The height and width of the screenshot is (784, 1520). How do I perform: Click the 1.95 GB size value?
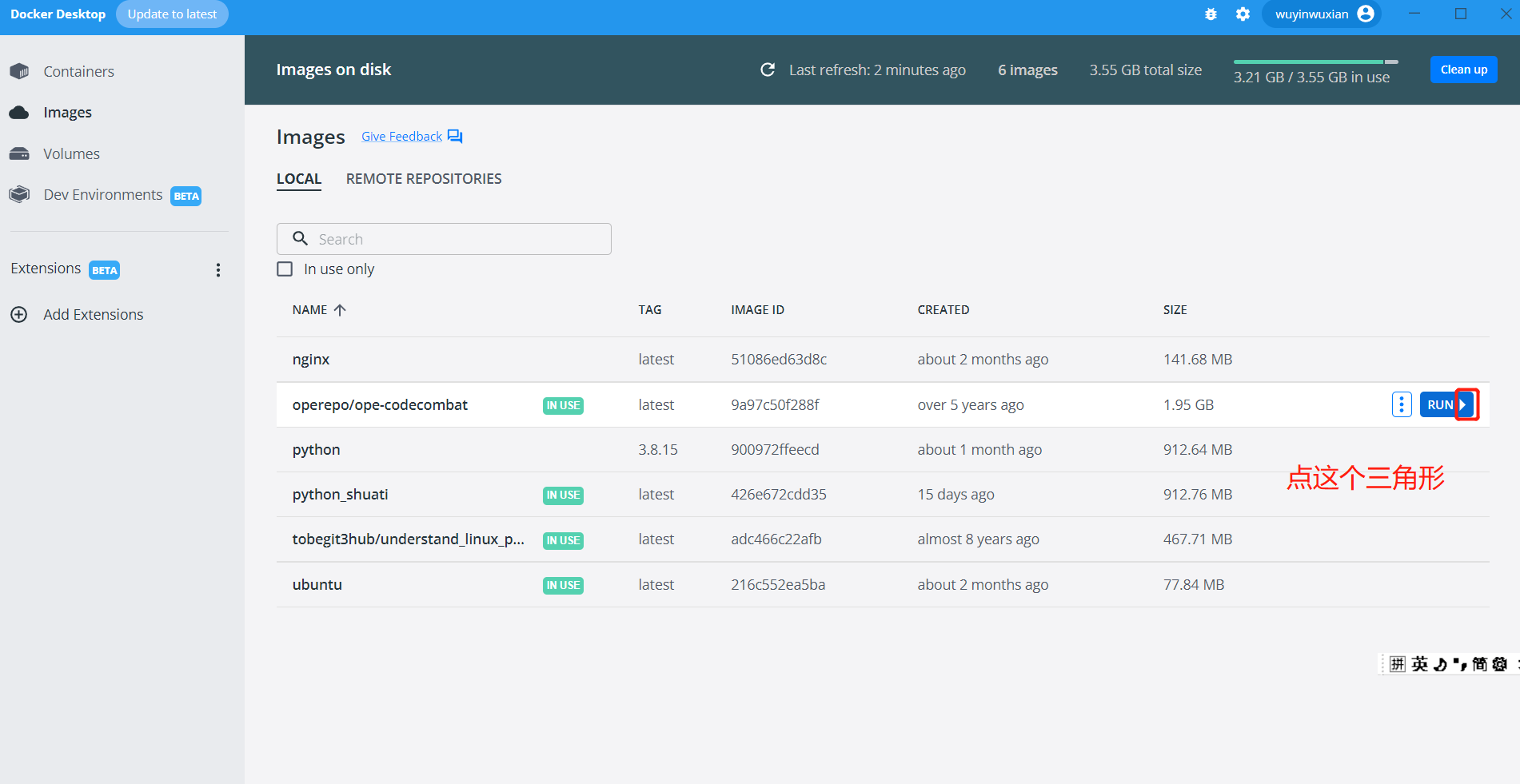click(1188, 405)
